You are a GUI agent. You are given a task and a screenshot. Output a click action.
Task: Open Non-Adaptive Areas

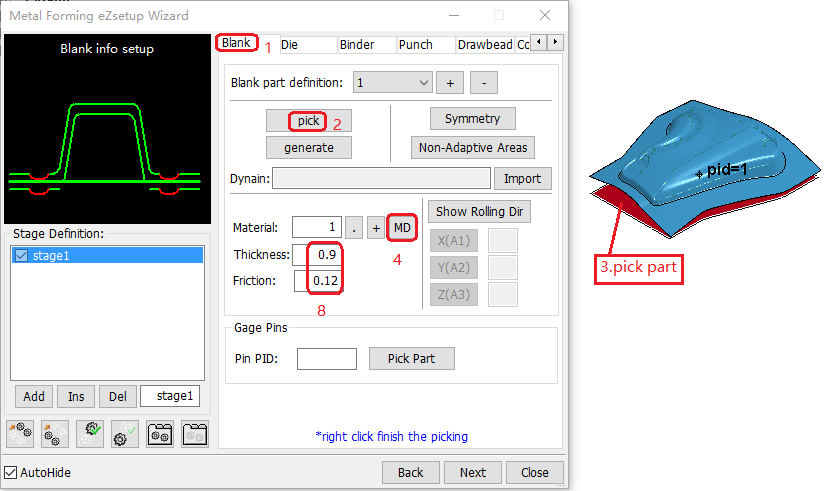pos(473,148)
